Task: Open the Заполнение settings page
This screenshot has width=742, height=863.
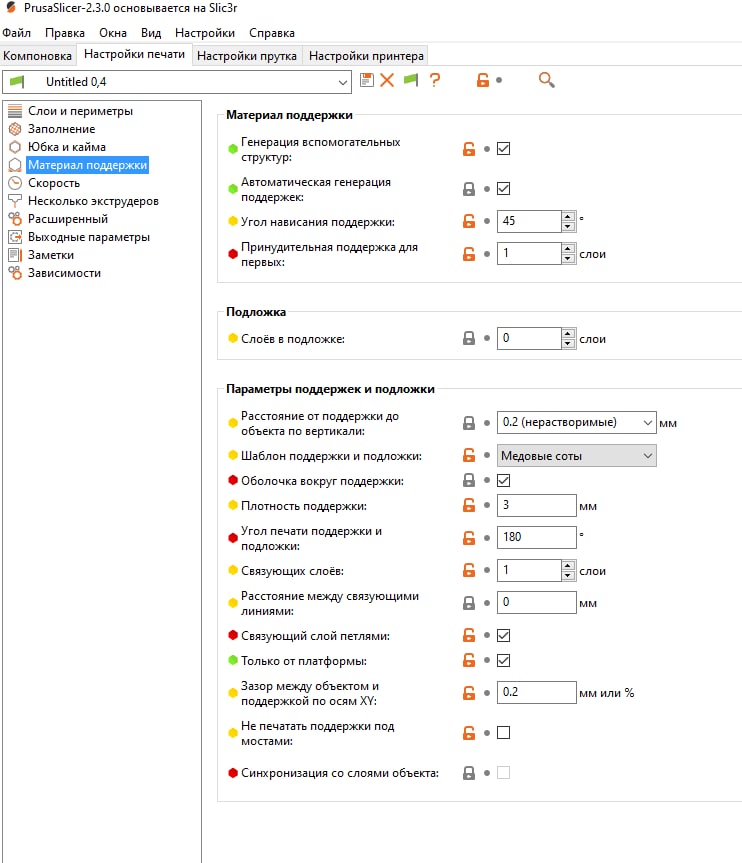Action: [x=62, y=129]
